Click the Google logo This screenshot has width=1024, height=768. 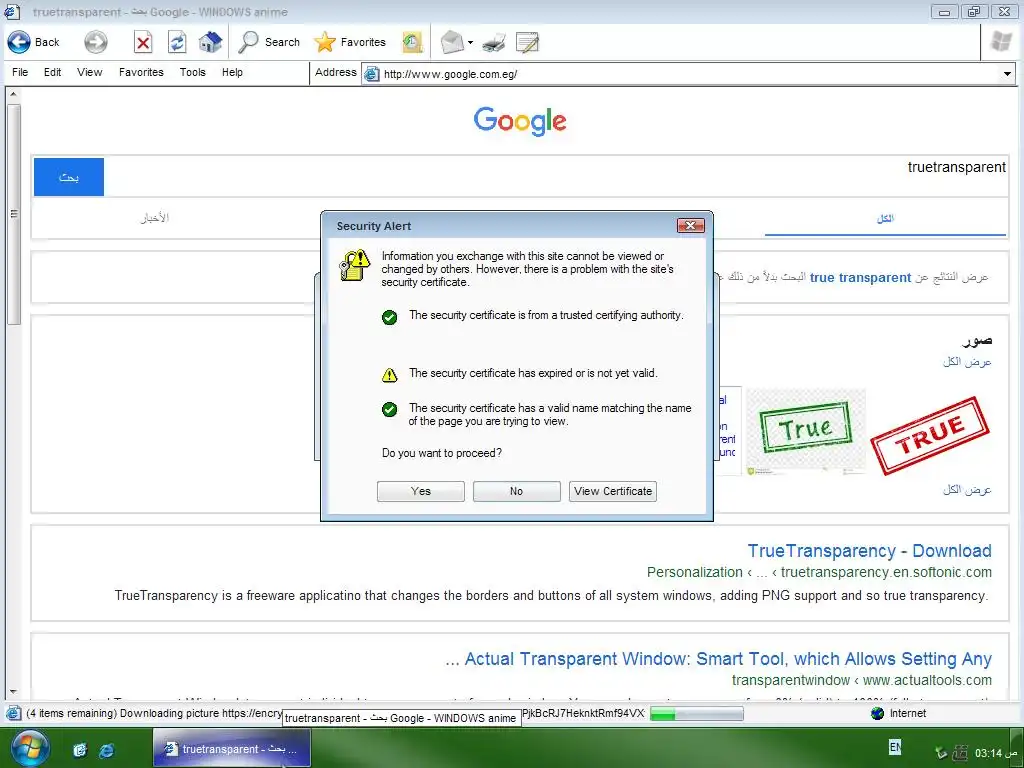tap(520, 121)
